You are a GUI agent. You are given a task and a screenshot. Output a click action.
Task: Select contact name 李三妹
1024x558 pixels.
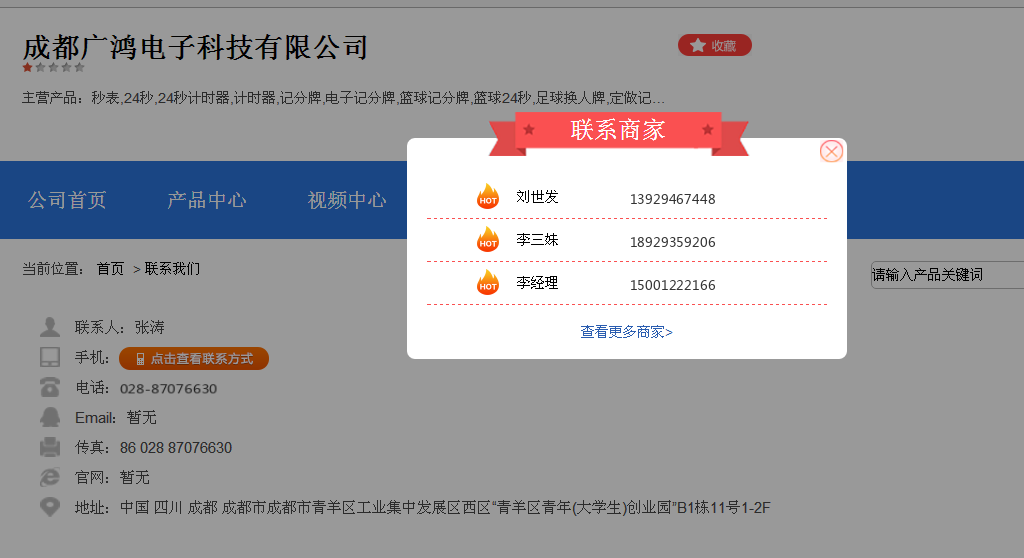(537, 240)
